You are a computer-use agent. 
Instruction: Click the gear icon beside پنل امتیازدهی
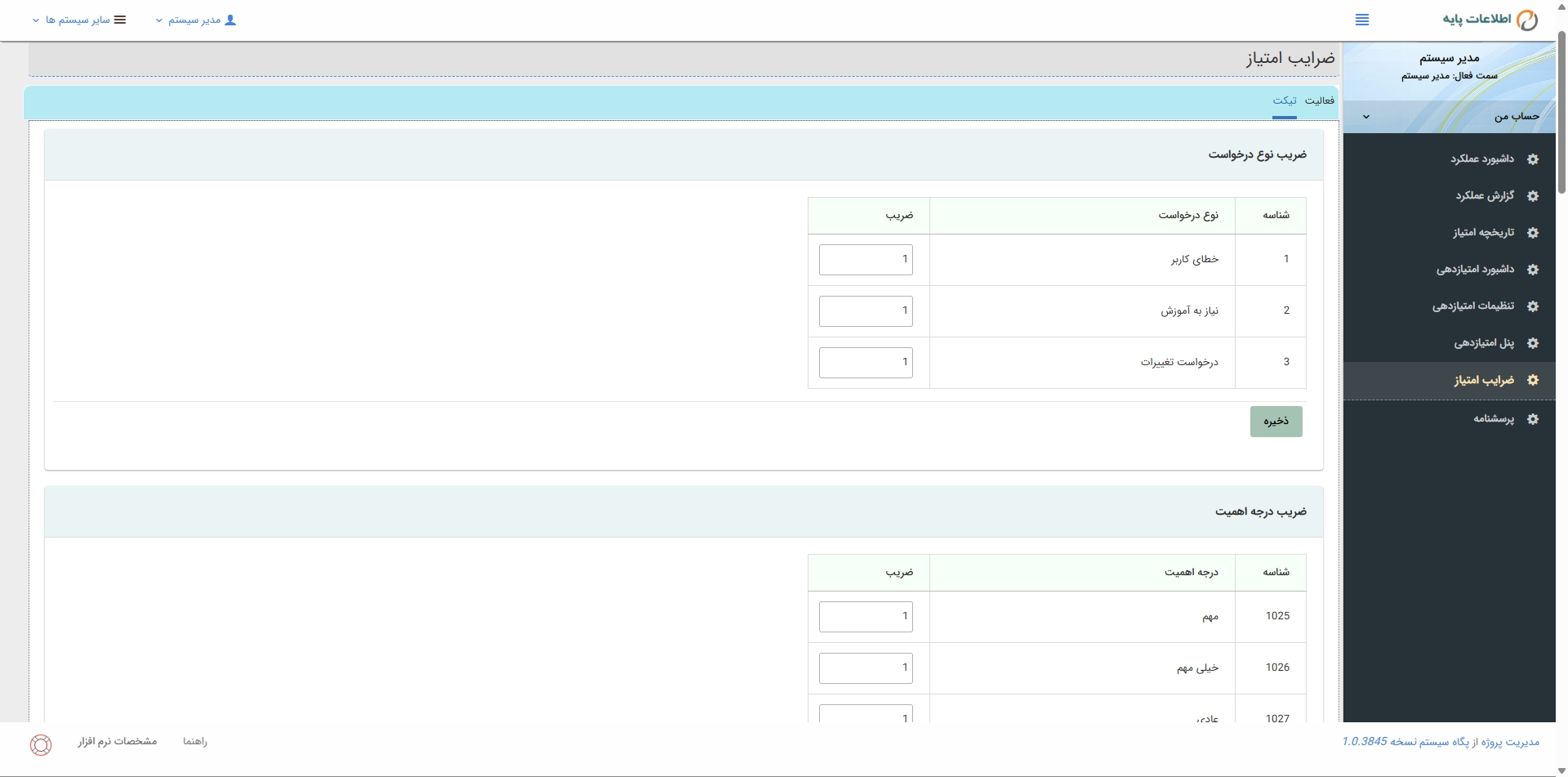(x=1533, y=343)
